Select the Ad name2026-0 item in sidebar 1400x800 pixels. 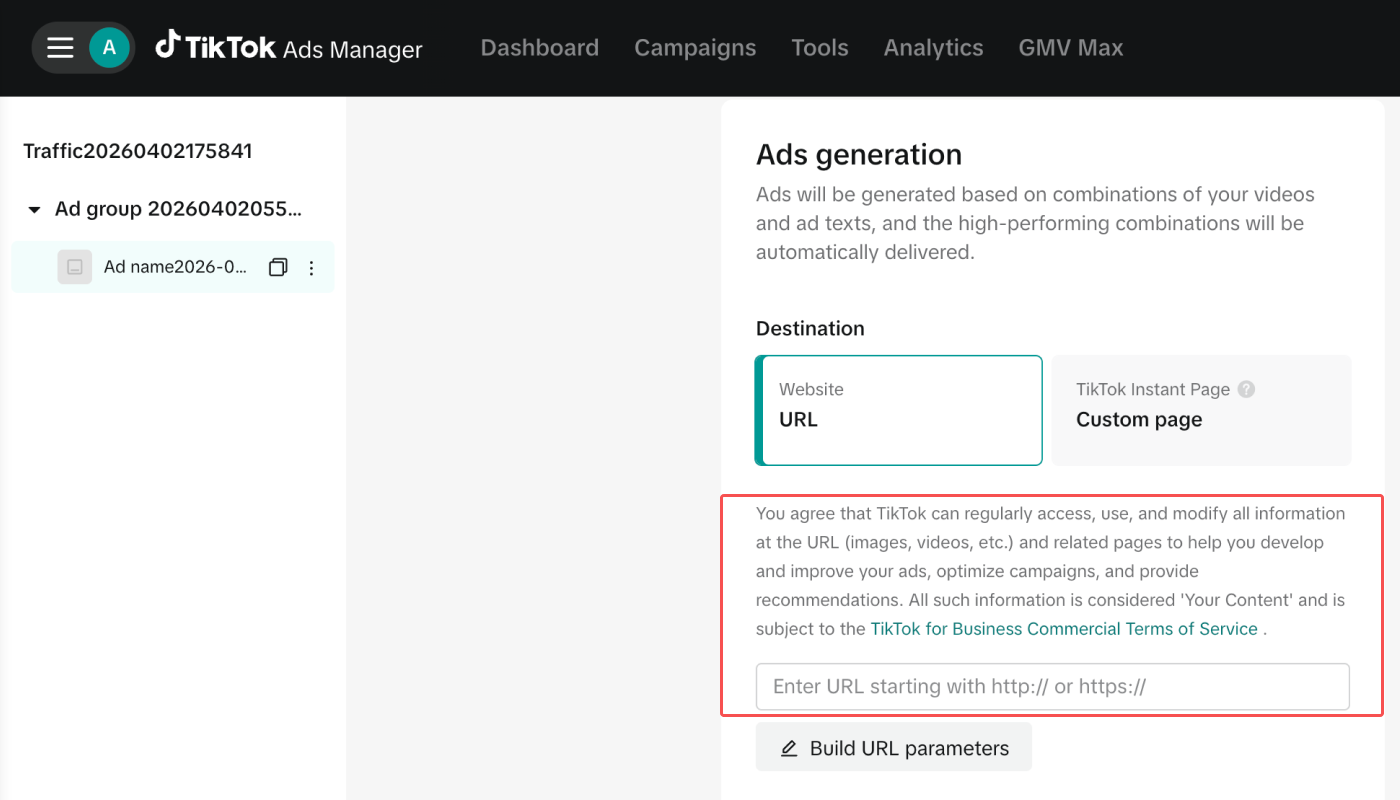174,268
